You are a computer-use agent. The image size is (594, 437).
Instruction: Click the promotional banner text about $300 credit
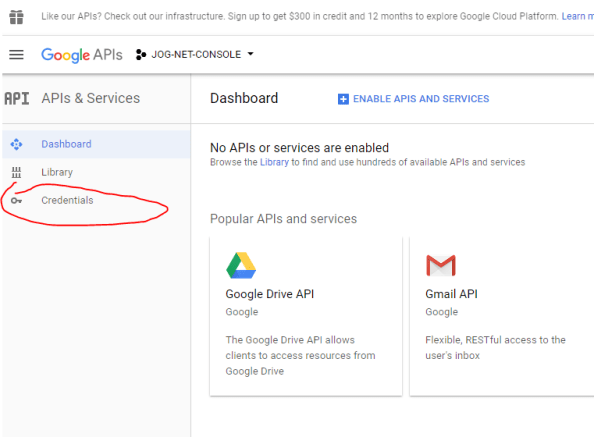300,16
